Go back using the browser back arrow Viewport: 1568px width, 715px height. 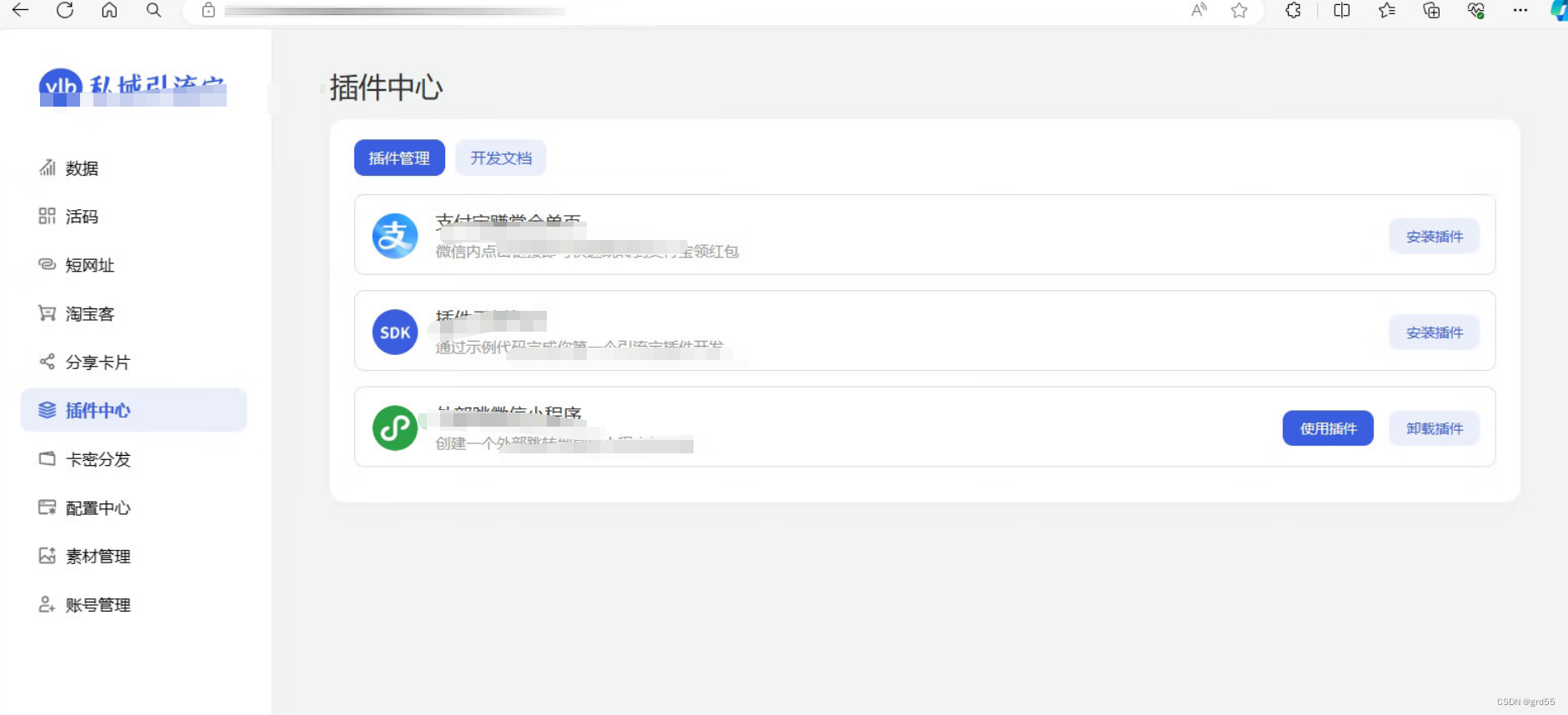tap(20, 10)
